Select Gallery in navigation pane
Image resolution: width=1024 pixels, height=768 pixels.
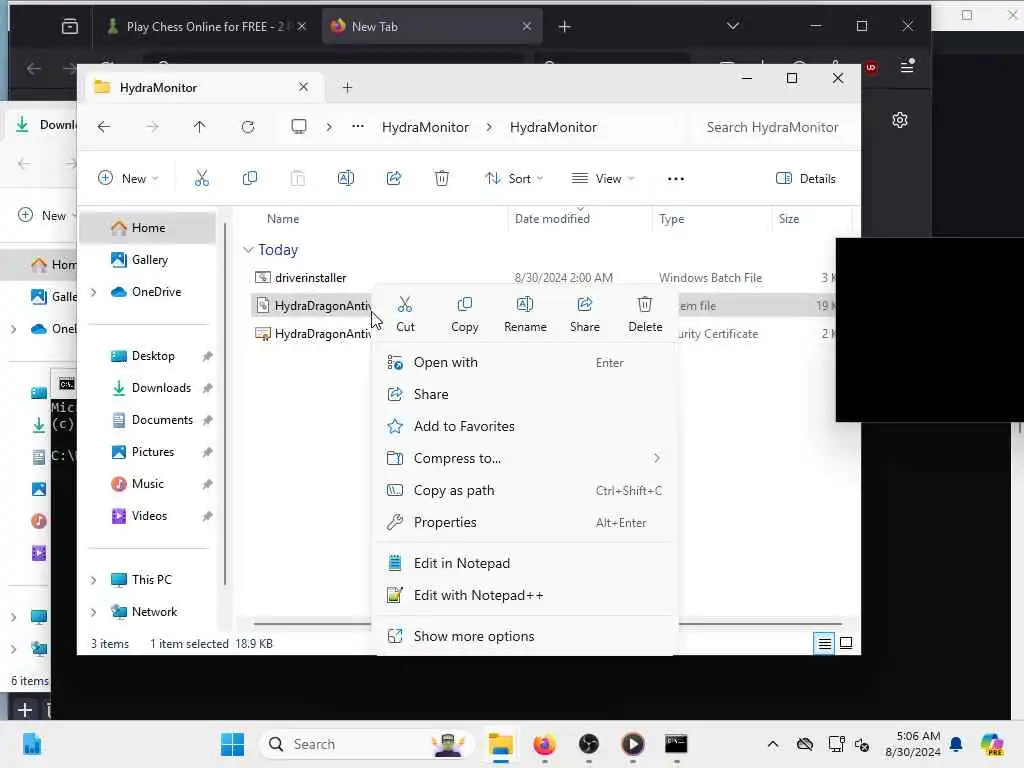(148, 260)
